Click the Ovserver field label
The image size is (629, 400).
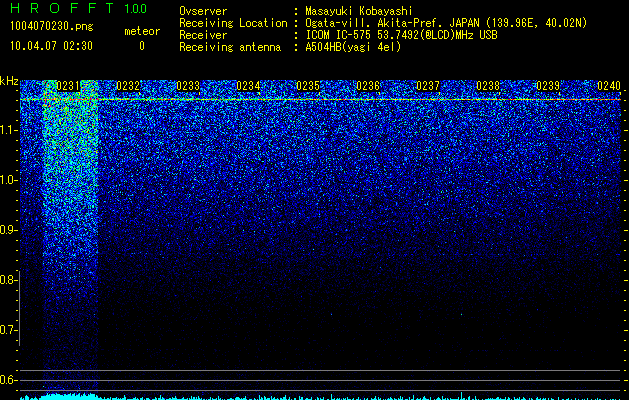[x=203, y=11]
